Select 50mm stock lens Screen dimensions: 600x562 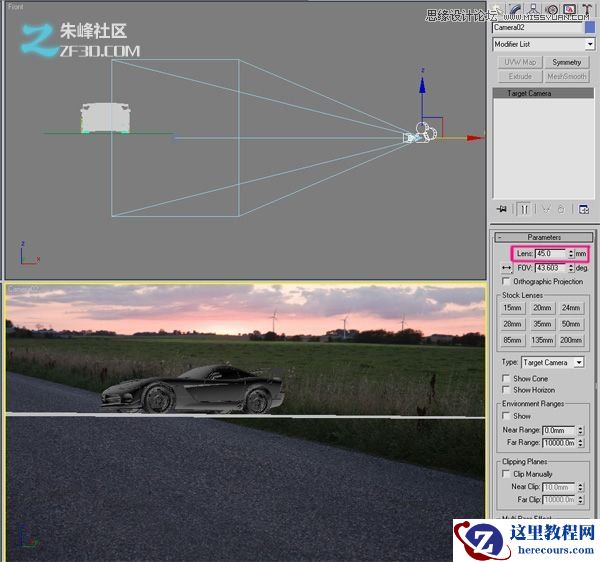571,324
